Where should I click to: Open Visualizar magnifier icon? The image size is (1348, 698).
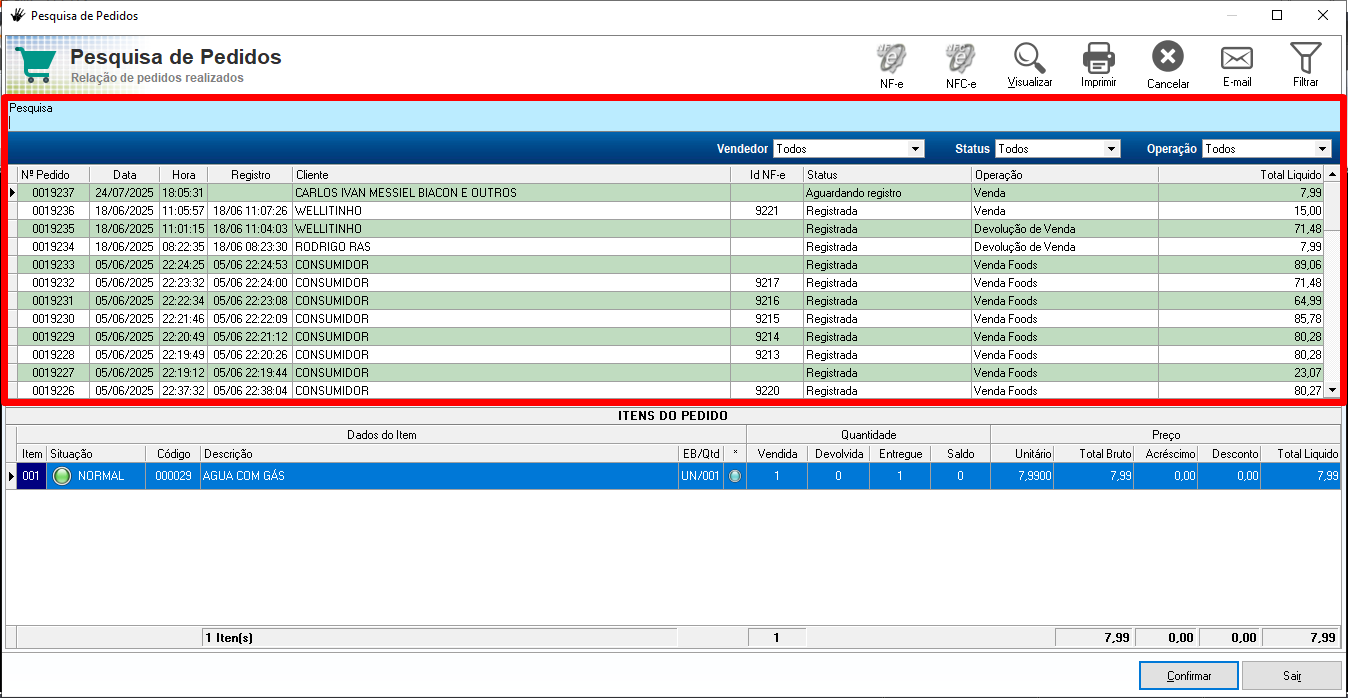(x=1029, y=58)
